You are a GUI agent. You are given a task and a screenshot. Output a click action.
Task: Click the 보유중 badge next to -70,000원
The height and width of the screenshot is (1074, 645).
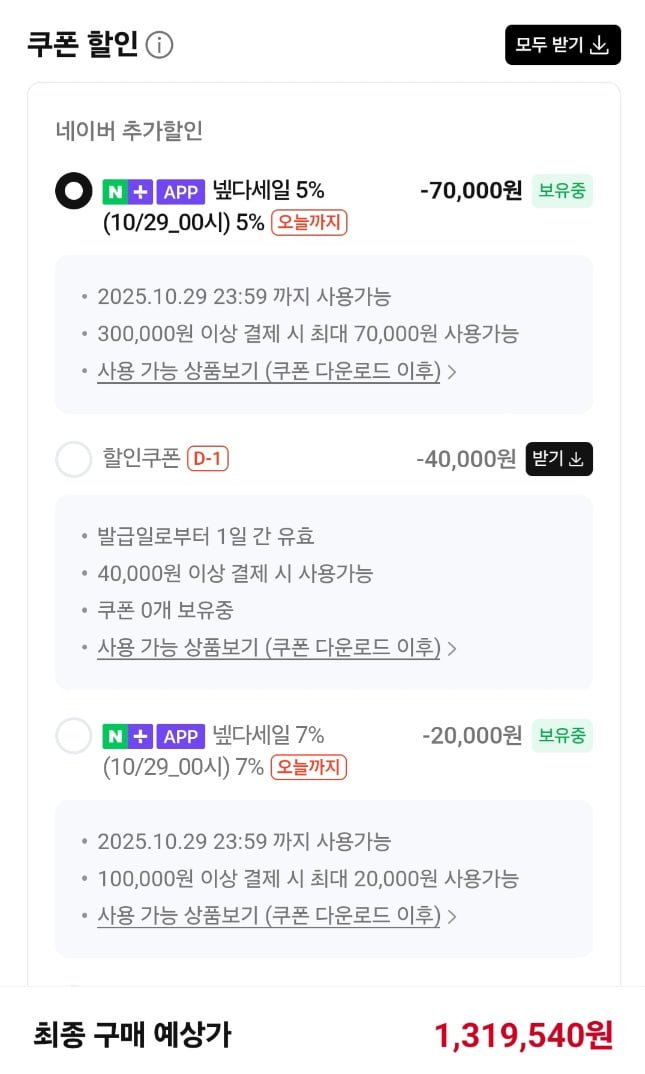[x=562, y=190]
